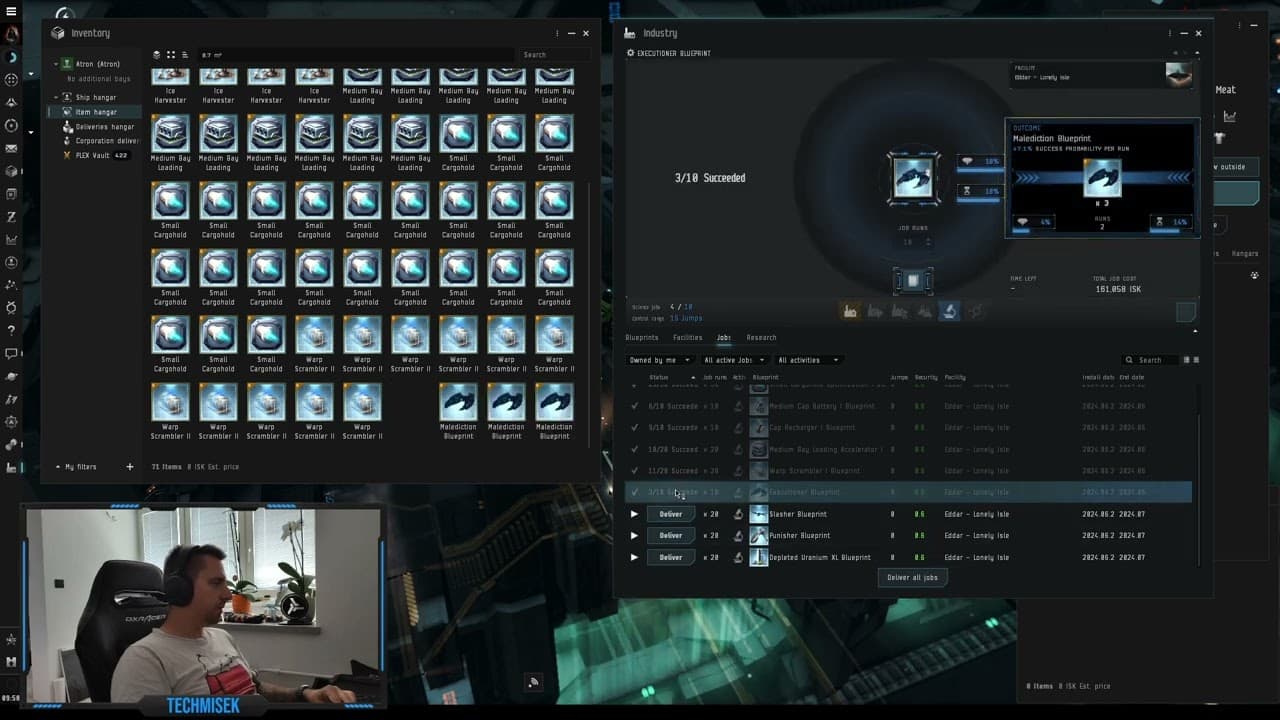Switch Inventory to icon grid view
Screen dimensions: 1280x720
point(171,55)
